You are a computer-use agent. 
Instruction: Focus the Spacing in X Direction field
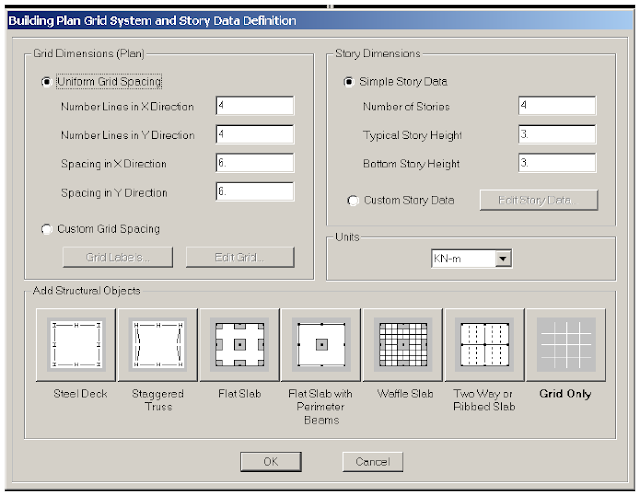(x=255, y=163)
